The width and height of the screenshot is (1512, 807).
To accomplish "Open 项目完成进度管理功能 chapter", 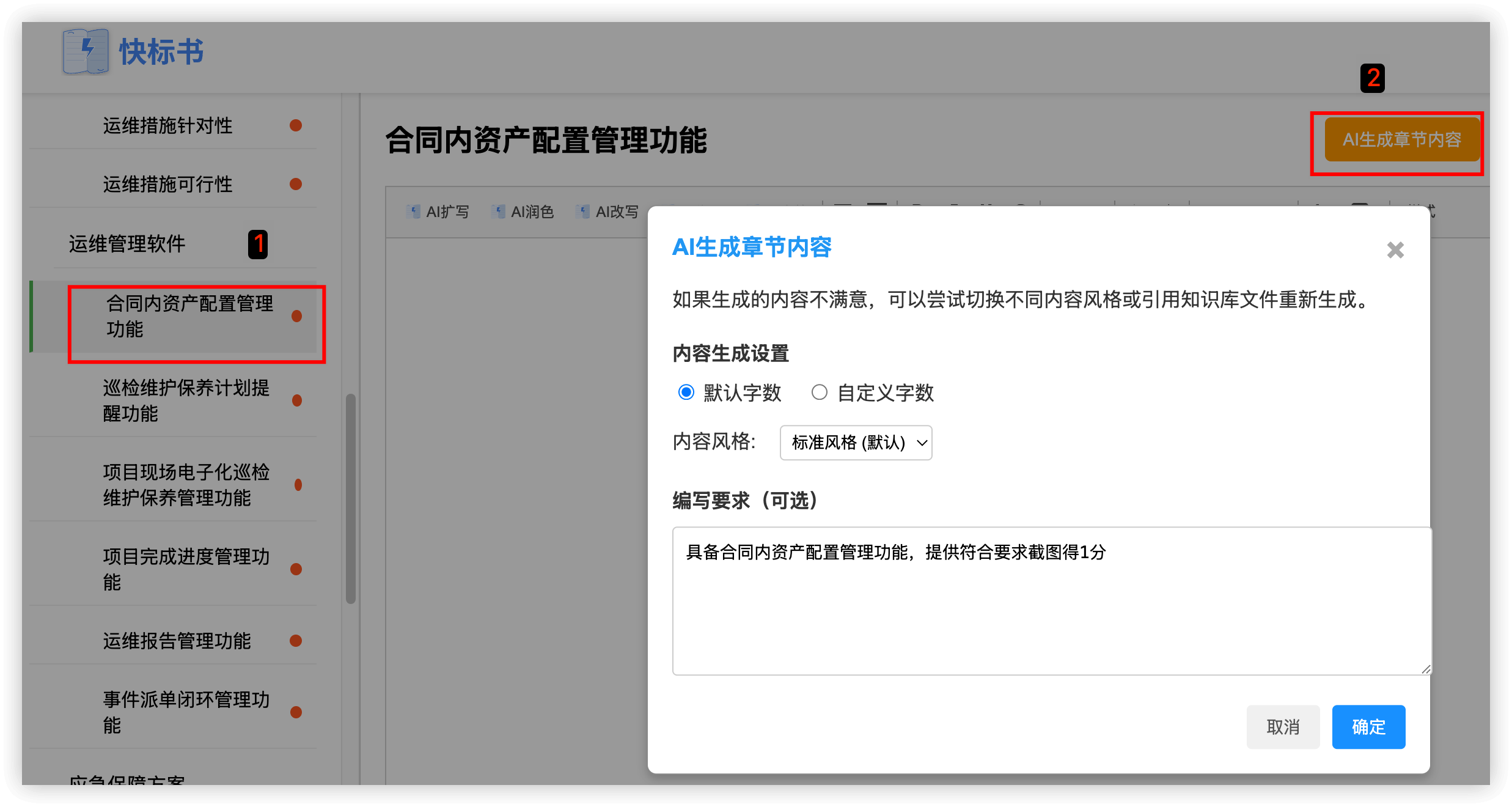I will point(186,569).
